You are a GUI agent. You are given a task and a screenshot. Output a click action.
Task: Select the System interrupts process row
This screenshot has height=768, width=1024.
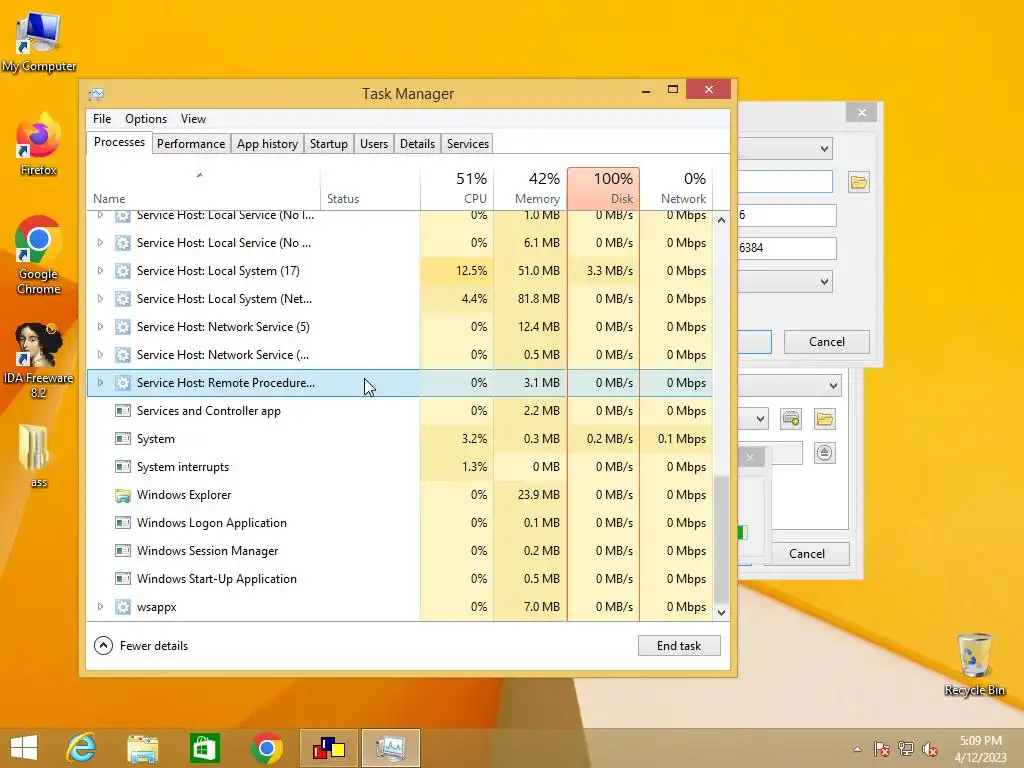[x=400, y=467]
